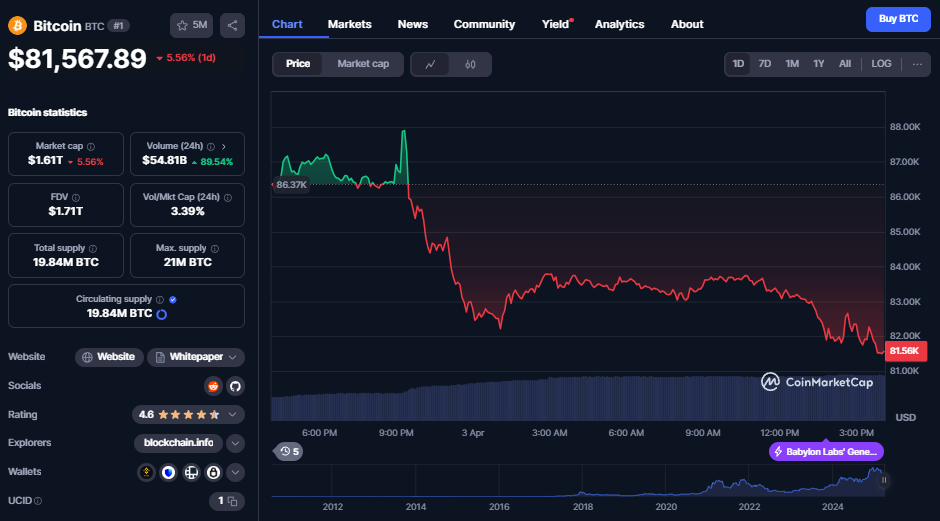Click the 5.56% (1d) change text
The image size is (940, 521).
tap(186, 58)
